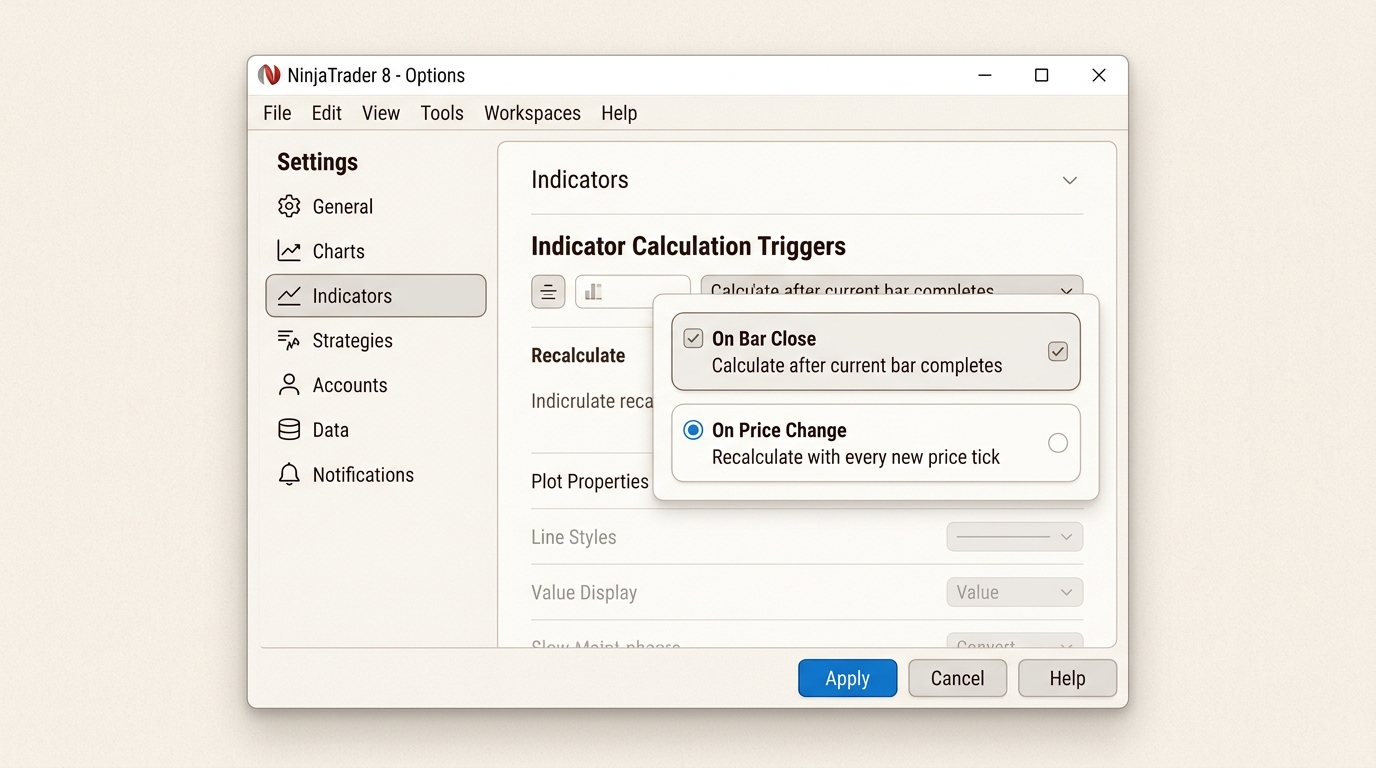Click the align-lines icon button under Indicator Calculation Triggers
This screenshot has width=1376, height=768.
click(x=548, y=292)
